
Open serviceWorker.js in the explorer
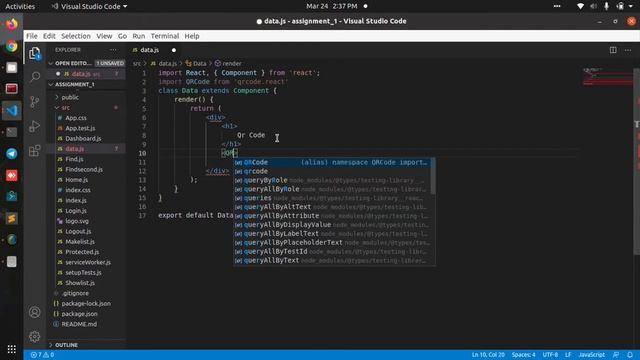pos(88,262)
